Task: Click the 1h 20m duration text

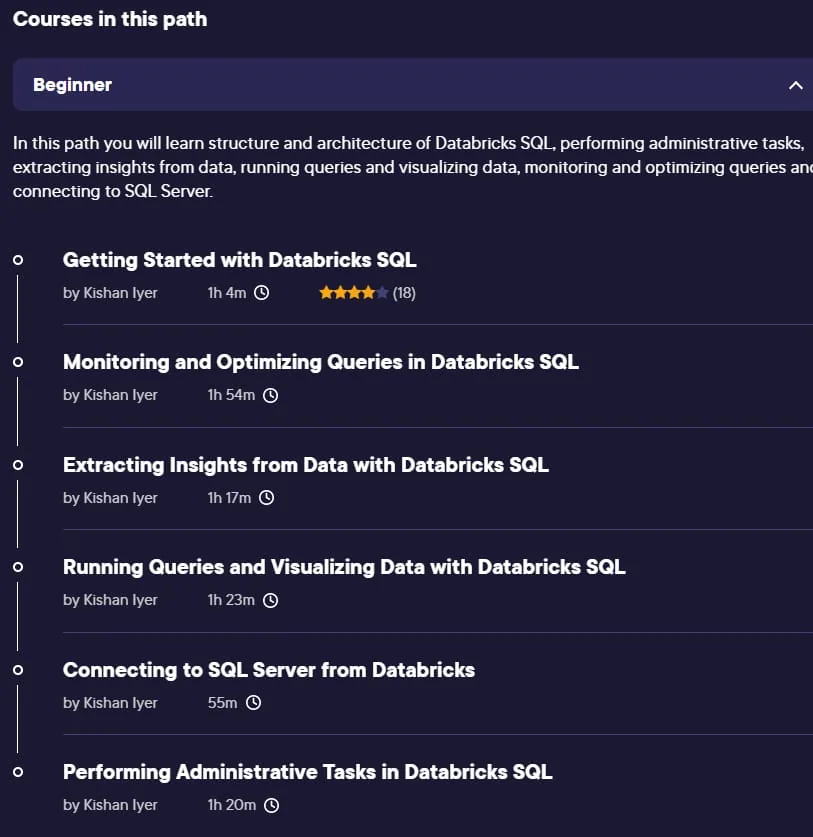Action: (x=232, y=805)
